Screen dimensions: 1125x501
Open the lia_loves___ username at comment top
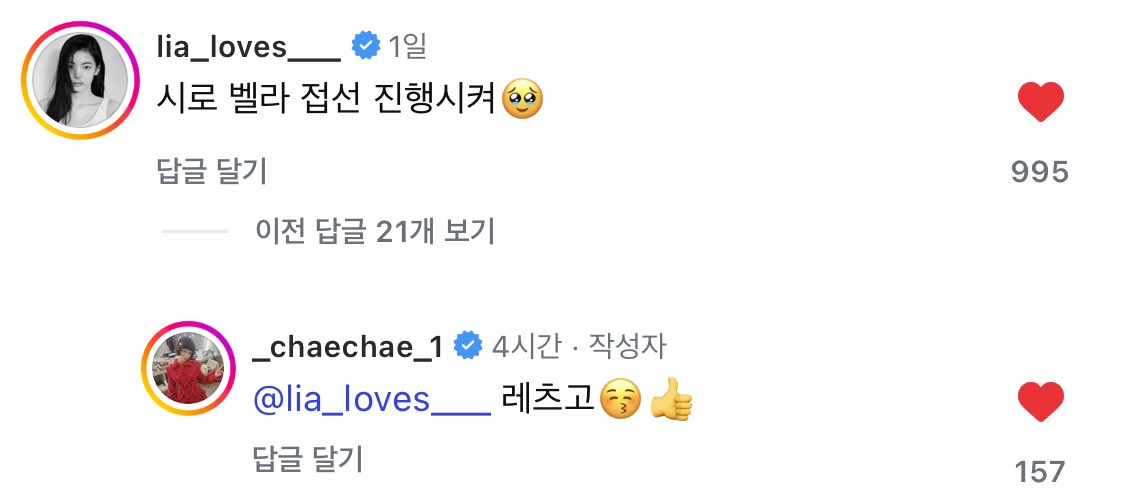tap(249, 46)
